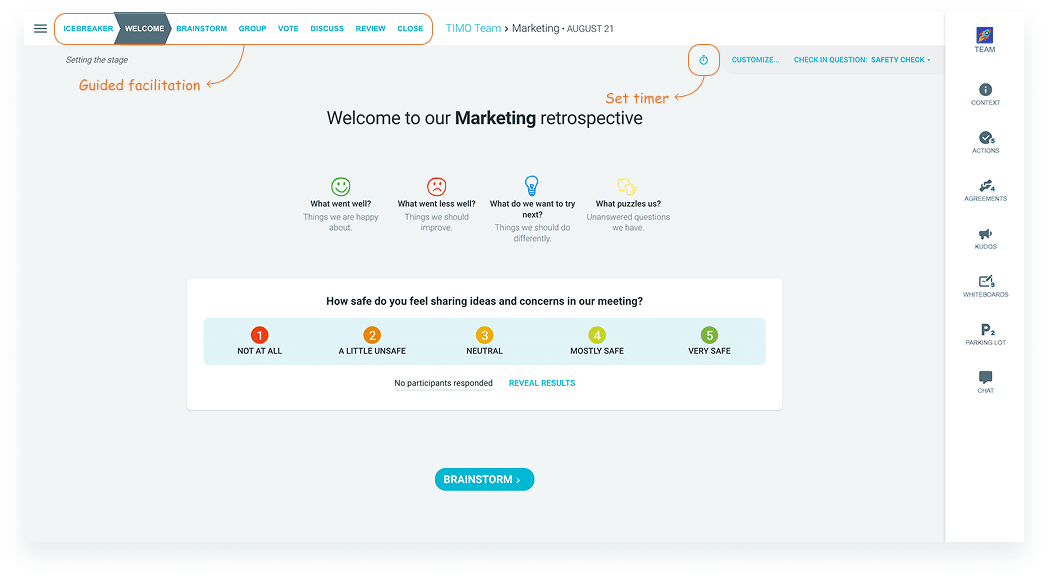This screenshot has width=1048, height=578.
Task: Select safety rating 5 Very safe
Action: coord(709,341)
